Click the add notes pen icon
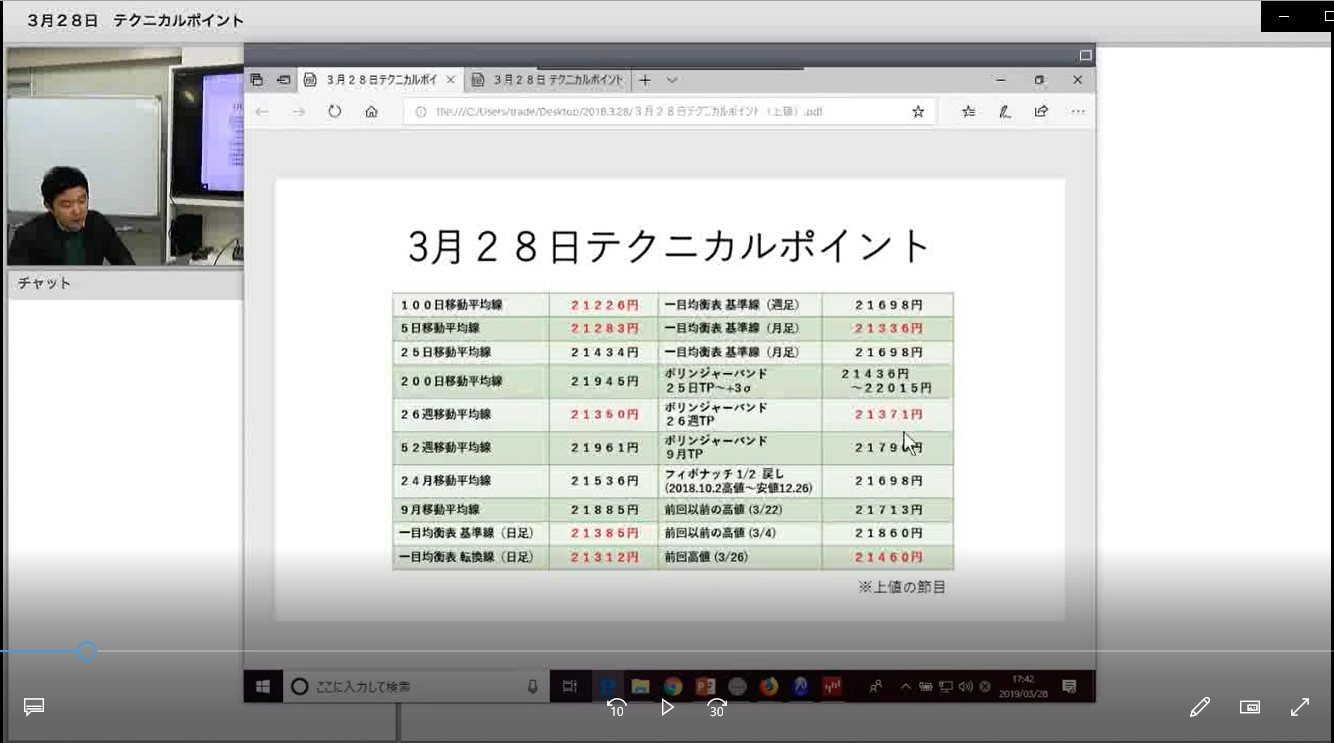The height and width of the screenshot is (743, 1334). [x=1005, y=111]
